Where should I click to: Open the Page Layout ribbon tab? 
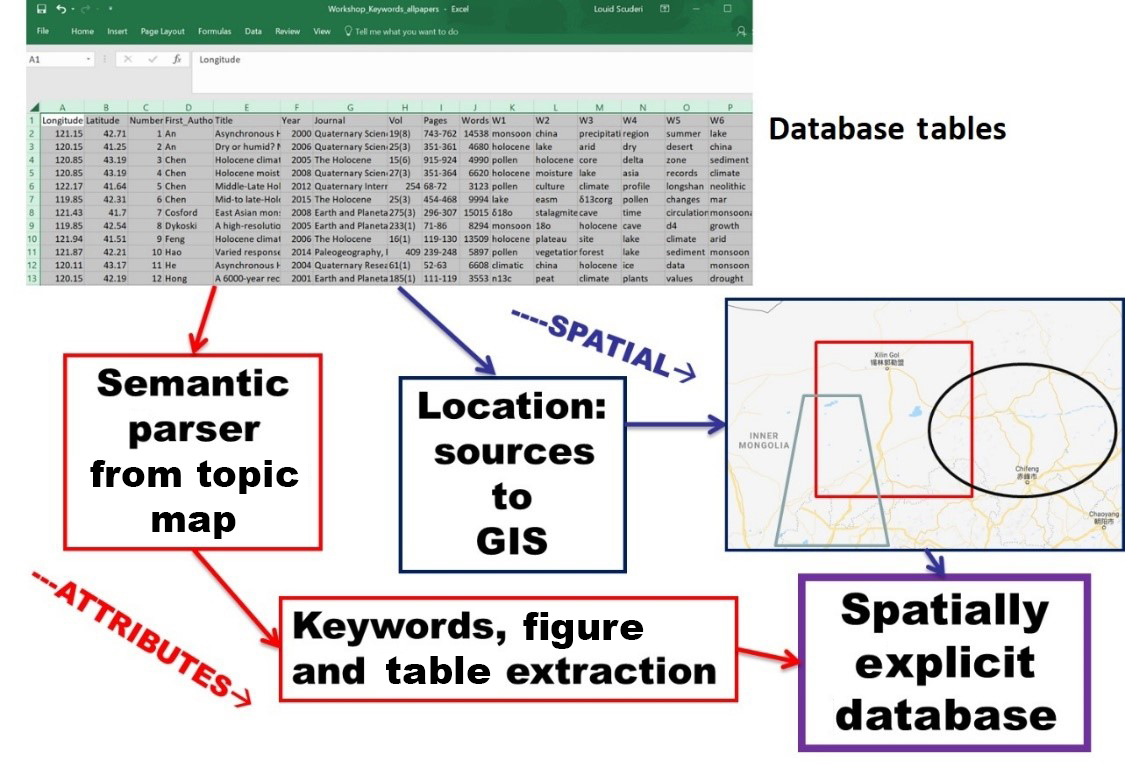click(x=162, y=32)
